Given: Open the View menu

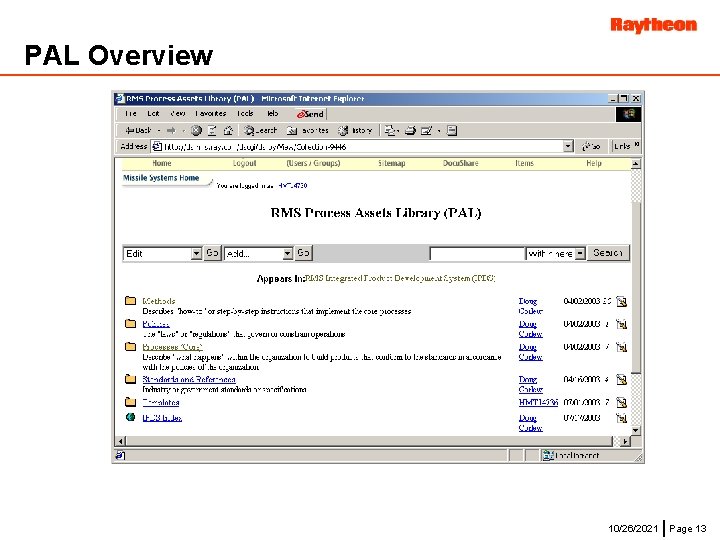Looking at the screenshot, I should 178,113.
